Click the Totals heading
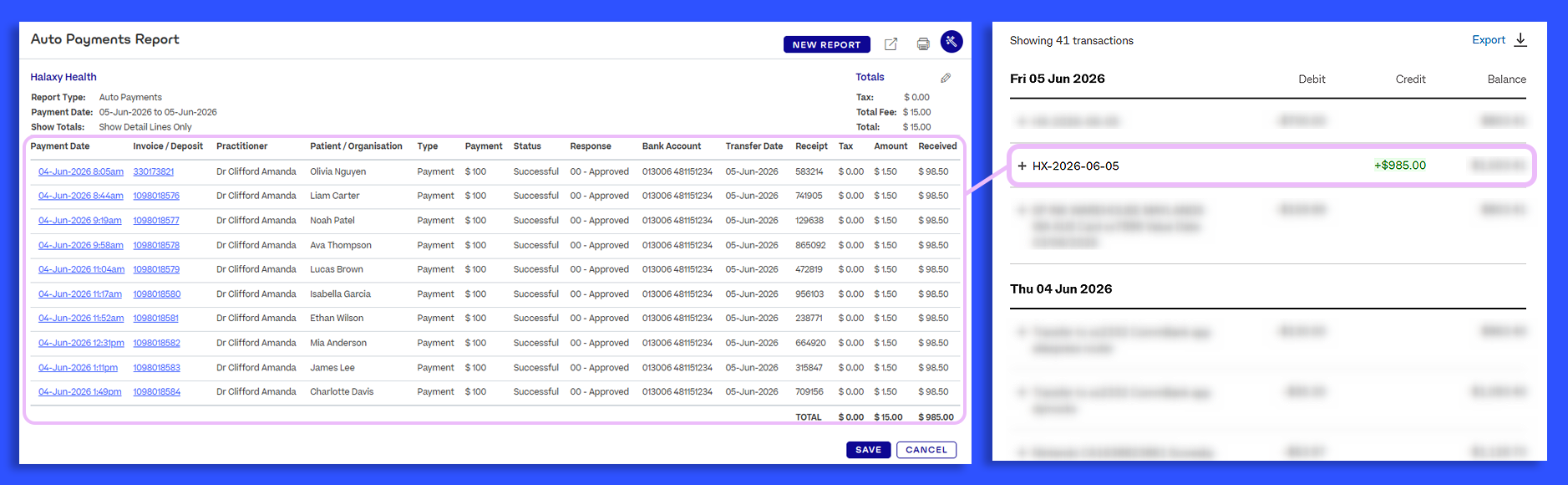This screenshot has height=485, width=1568. (x=870, y=77)
